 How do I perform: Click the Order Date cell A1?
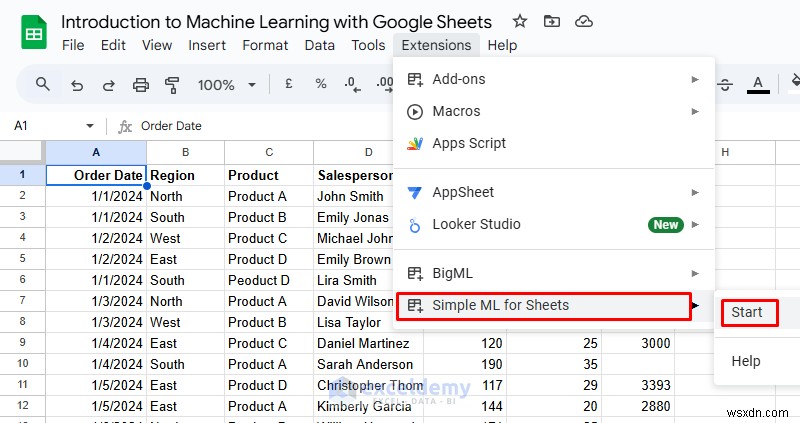pos(96,175)
